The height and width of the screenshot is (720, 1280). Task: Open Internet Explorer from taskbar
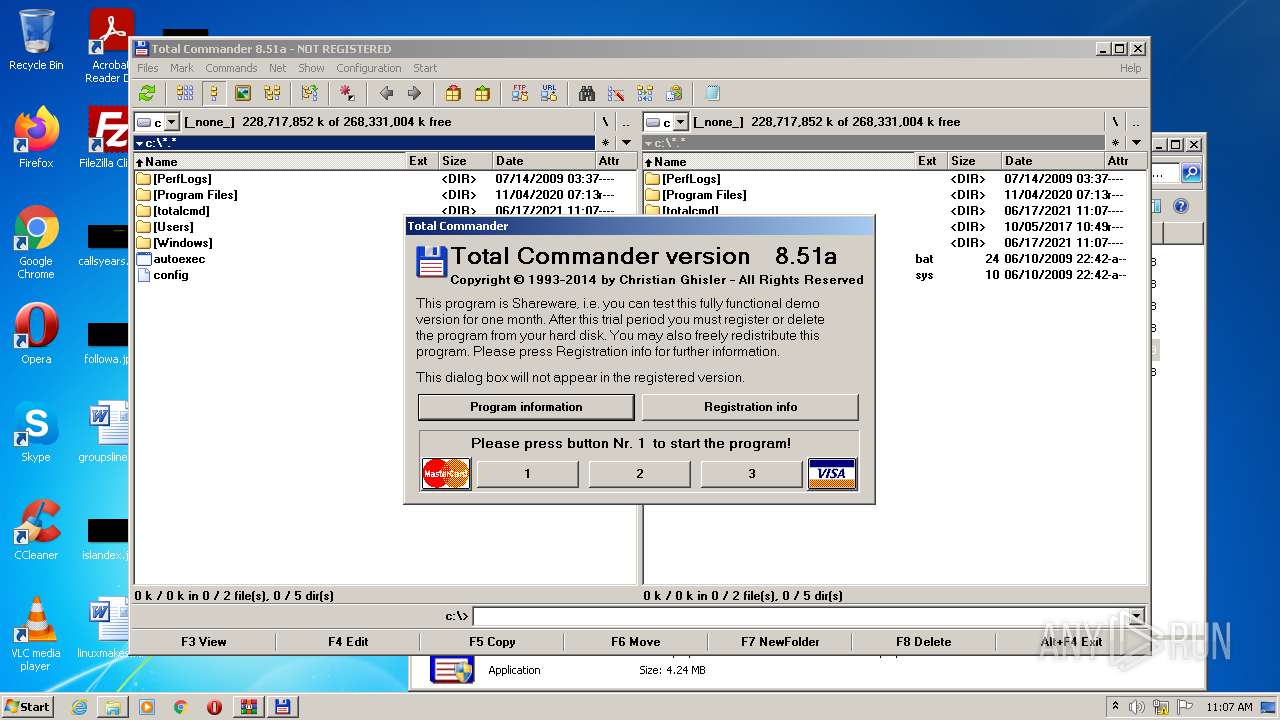(x=79, y=707)
